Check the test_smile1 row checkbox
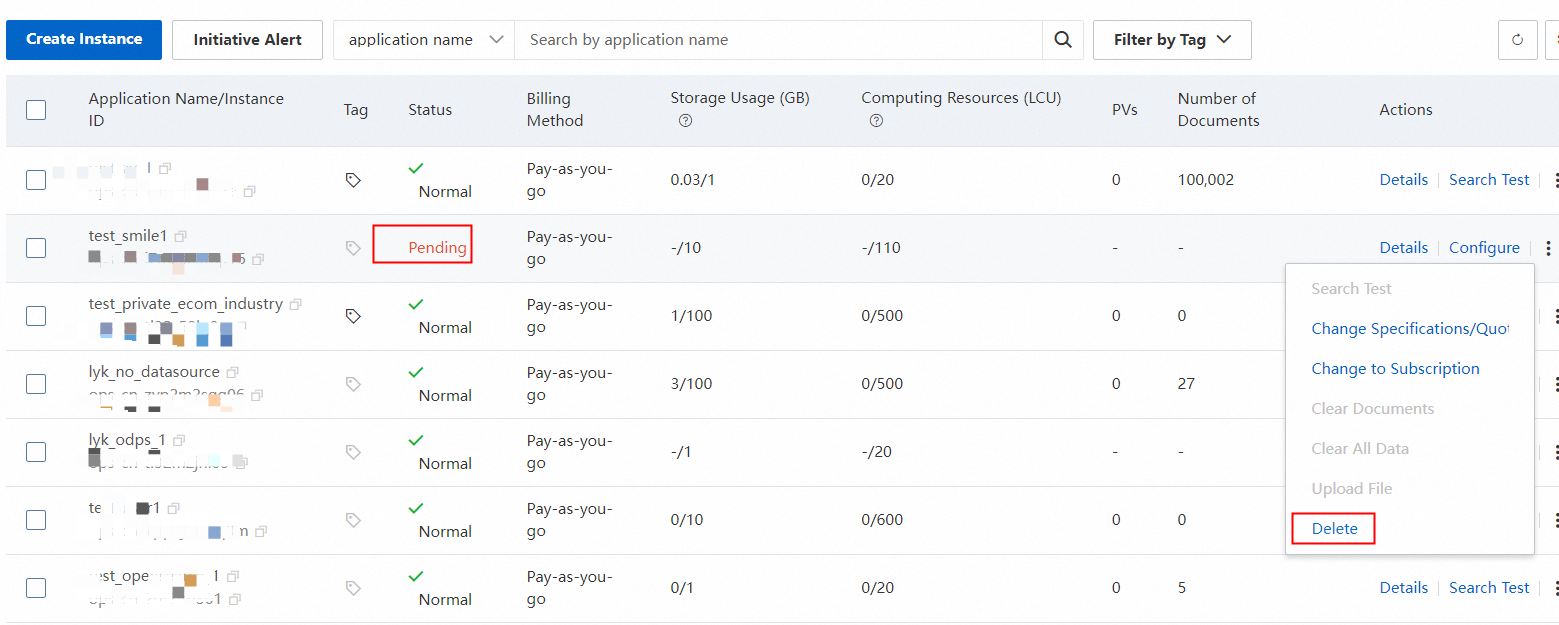 [x=36, y=248]
